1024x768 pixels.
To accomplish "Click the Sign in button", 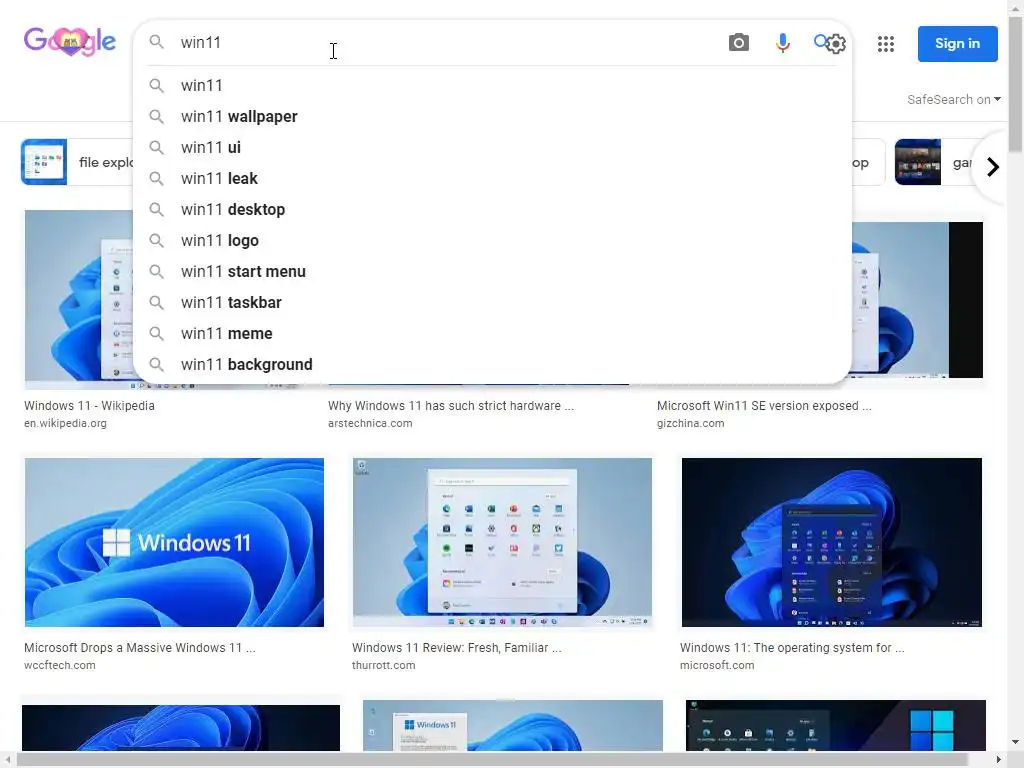I will pyautogui.click(x=957, y=44).
